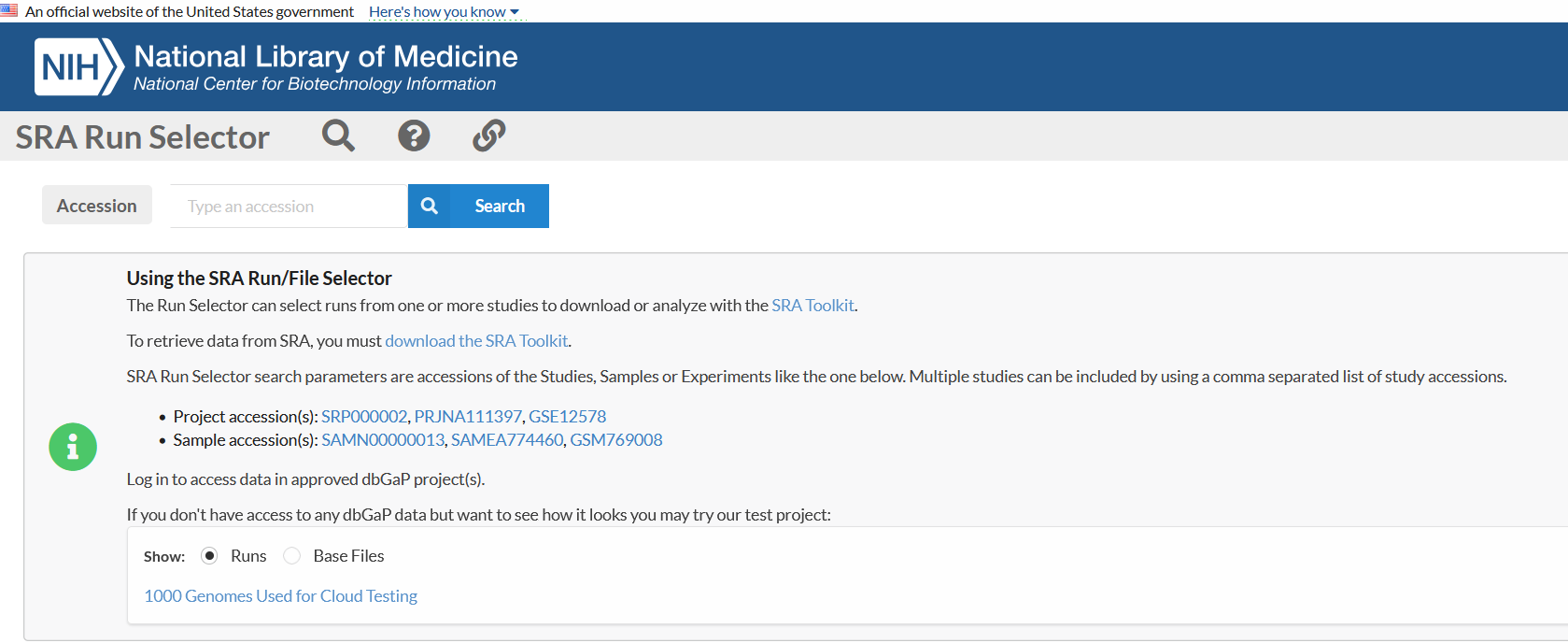1568x643 pixels.
Task: Click the green info circle icon
Action: [x=73, y=447]
